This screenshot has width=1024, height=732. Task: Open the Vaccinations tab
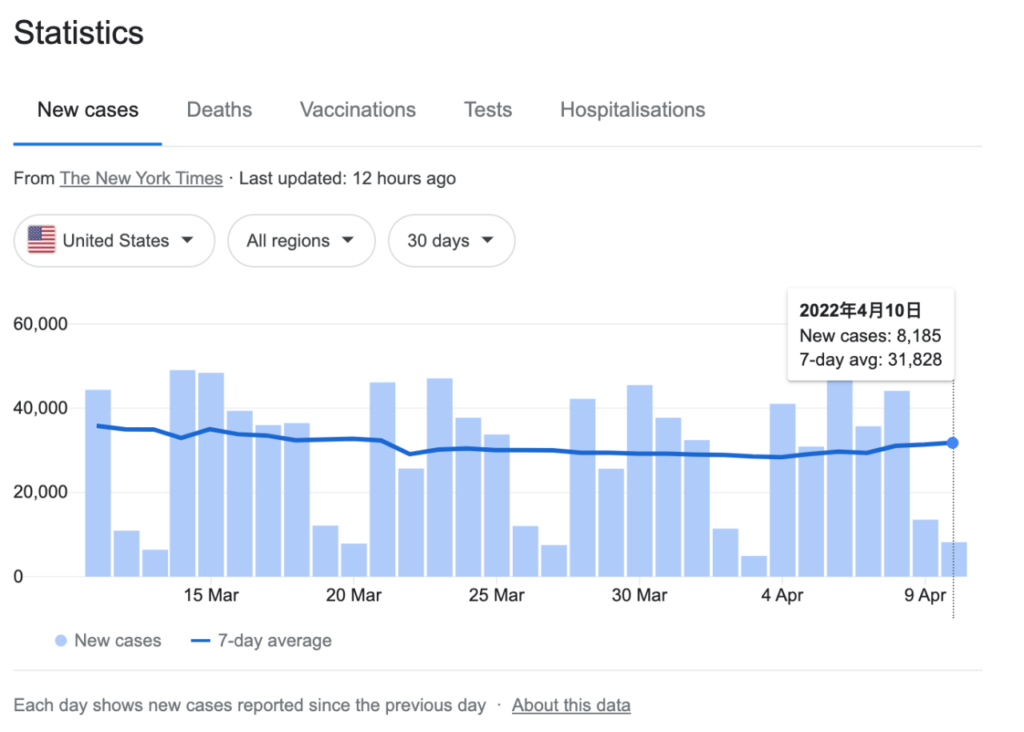358,110
